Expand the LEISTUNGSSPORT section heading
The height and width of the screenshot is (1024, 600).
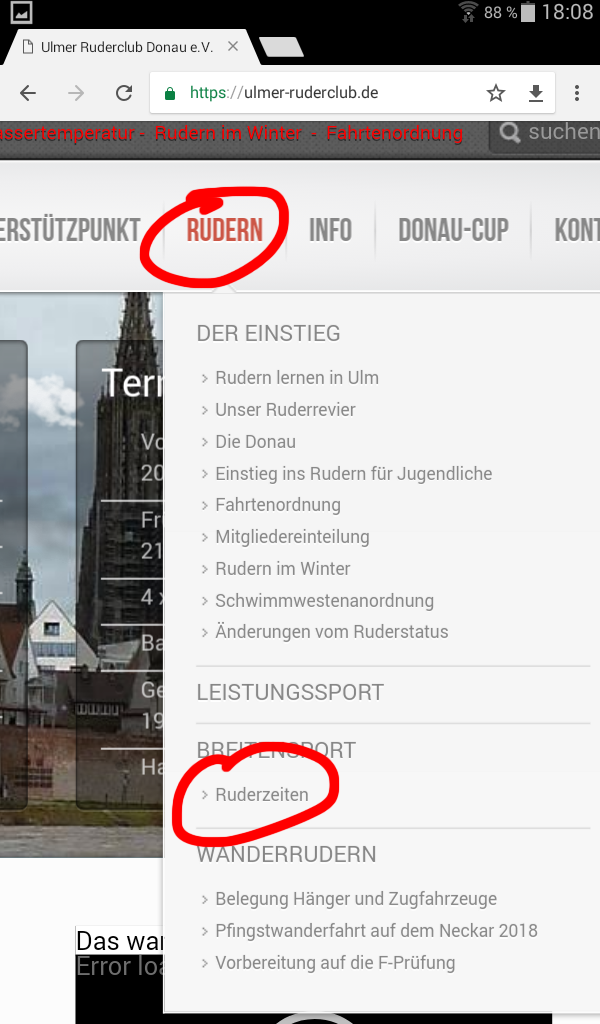pos(291,692)
